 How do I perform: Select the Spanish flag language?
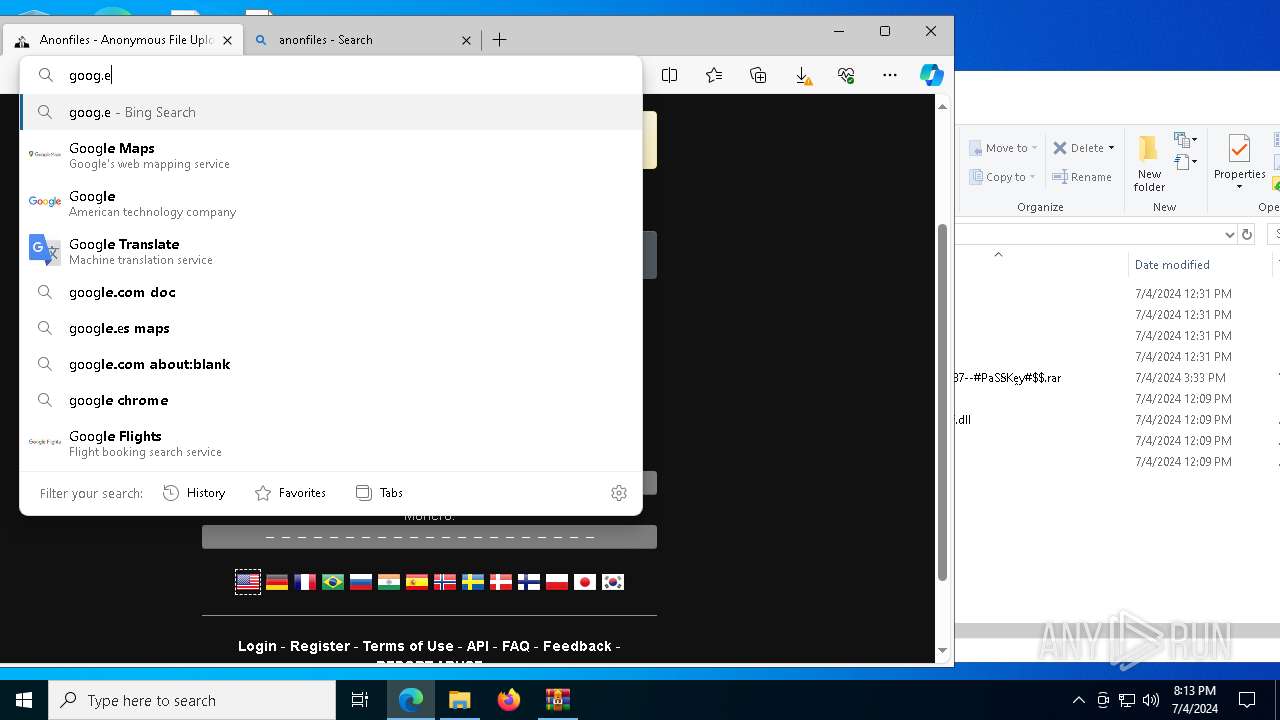point(417,582)
